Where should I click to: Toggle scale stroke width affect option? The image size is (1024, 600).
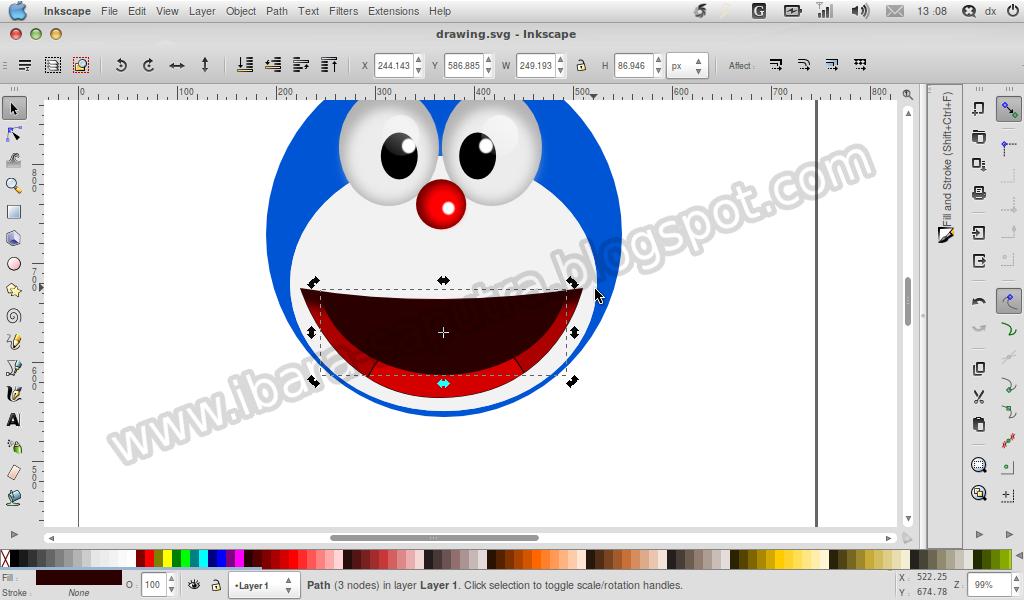coord(776,65)
